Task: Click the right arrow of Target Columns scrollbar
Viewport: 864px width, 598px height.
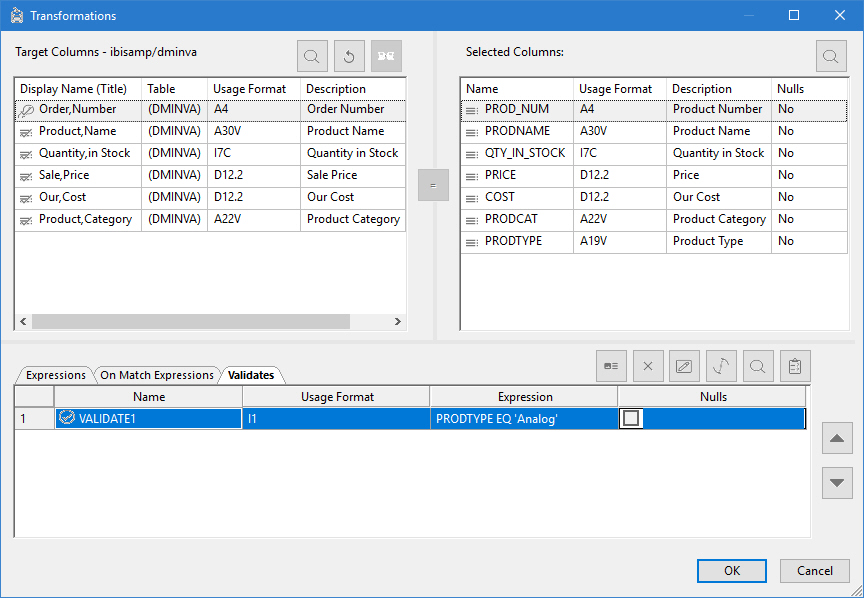Action: tap(398, 321)
